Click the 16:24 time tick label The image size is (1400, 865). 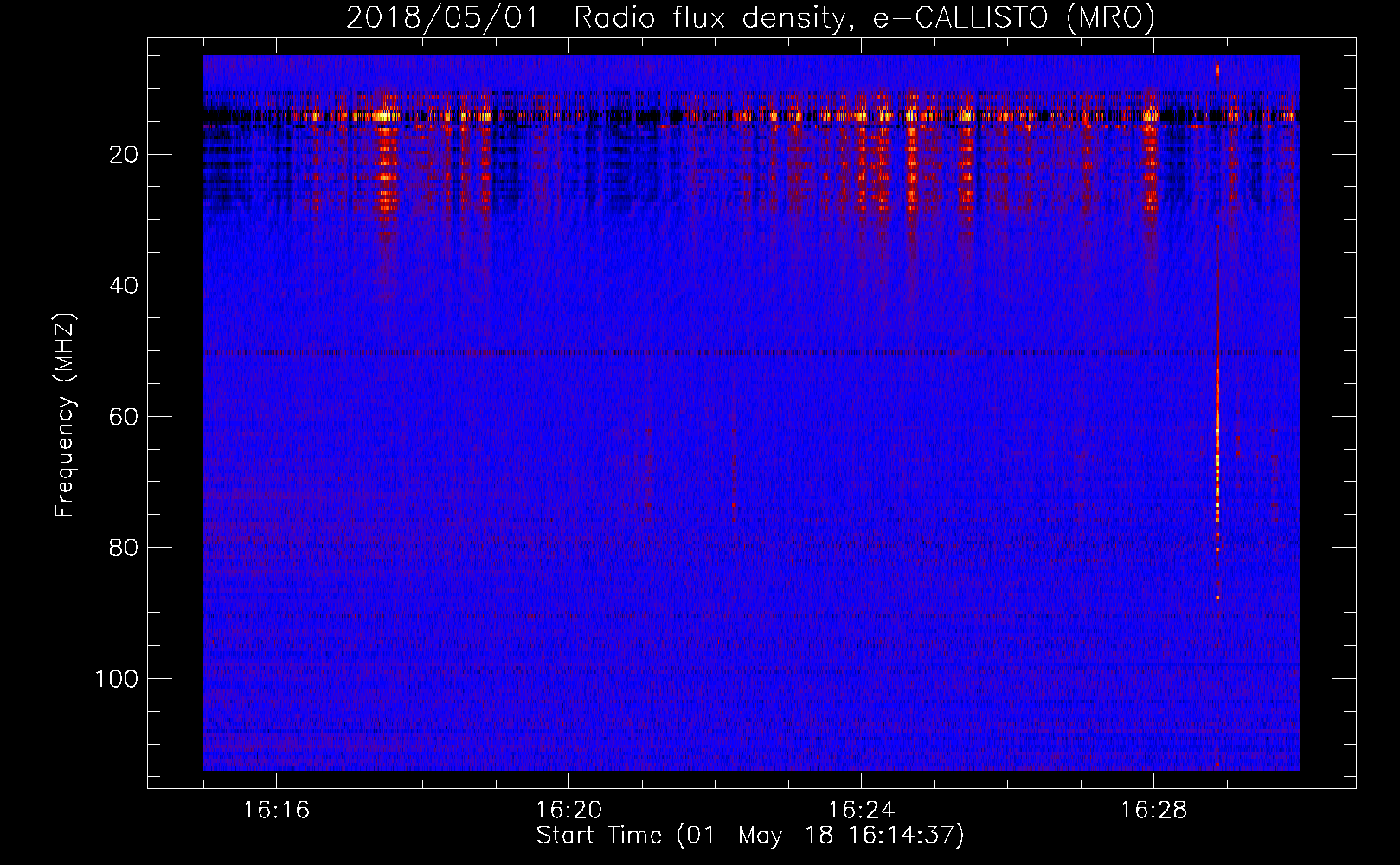(861, 811)
